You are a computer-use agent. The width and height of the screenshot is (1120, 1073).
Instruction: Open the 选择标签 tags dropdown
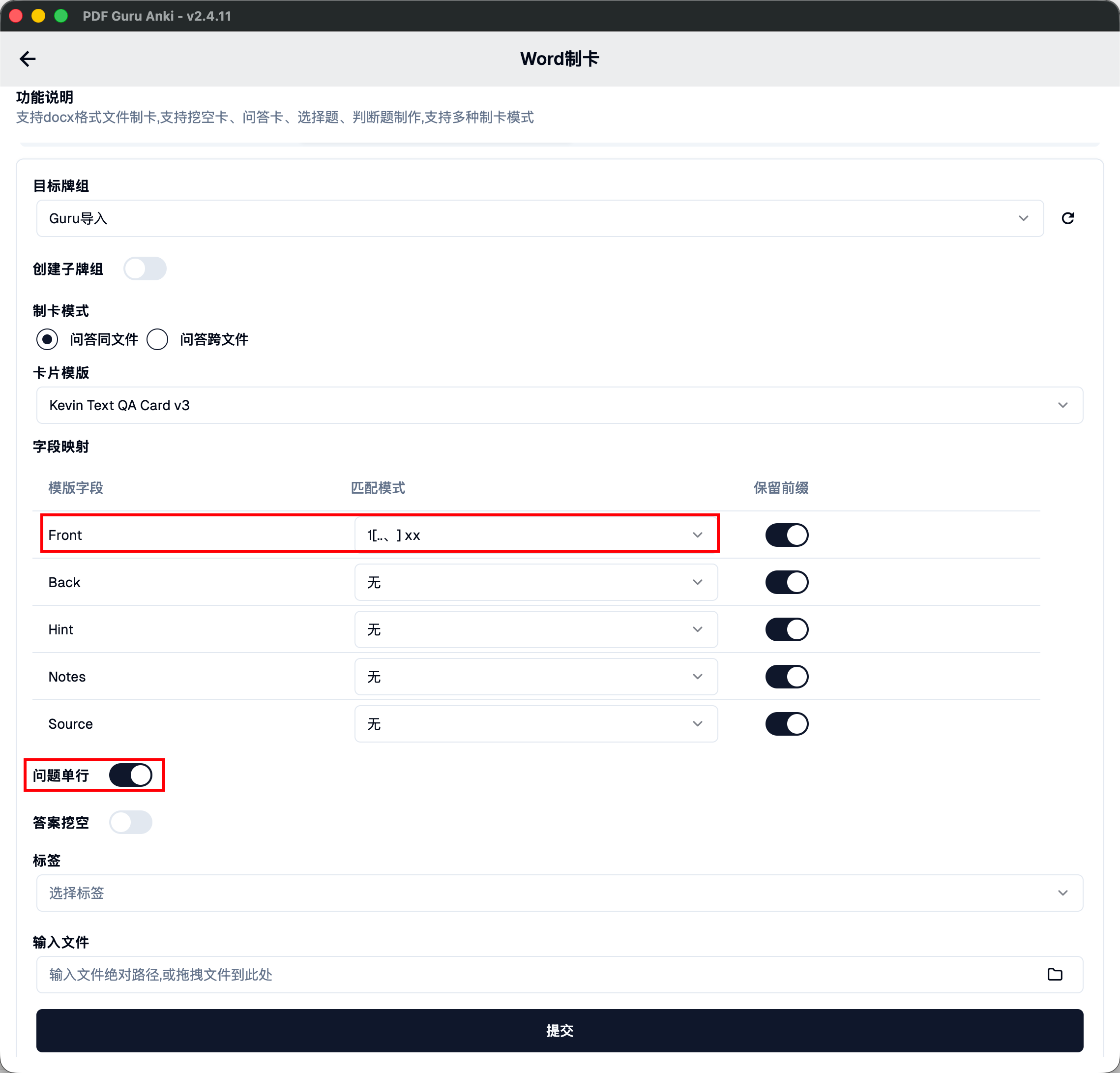tap(559, 893)
